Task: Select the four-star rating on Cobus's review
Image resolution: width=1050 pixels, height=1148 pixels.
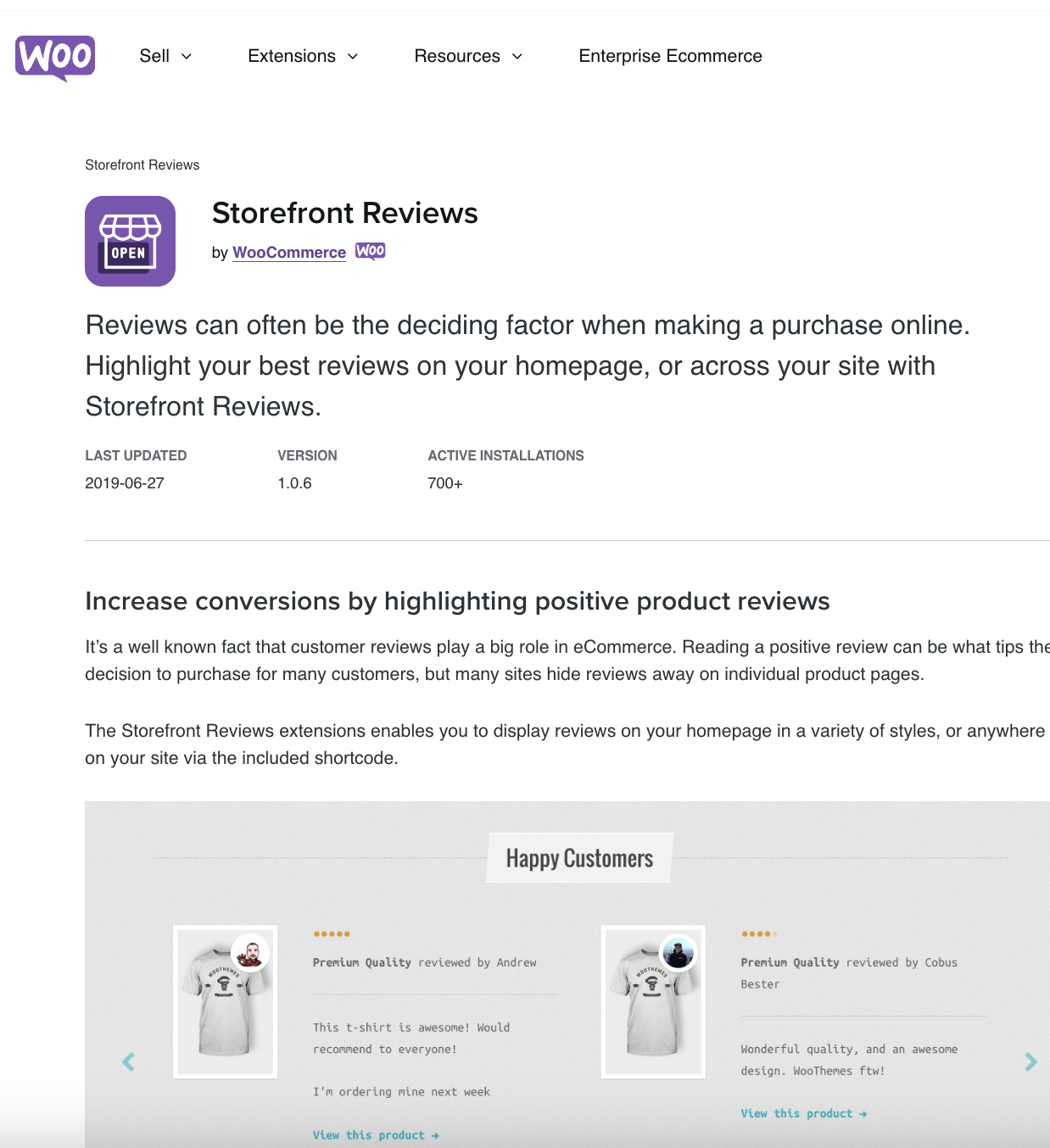Action: coord(760,933)
